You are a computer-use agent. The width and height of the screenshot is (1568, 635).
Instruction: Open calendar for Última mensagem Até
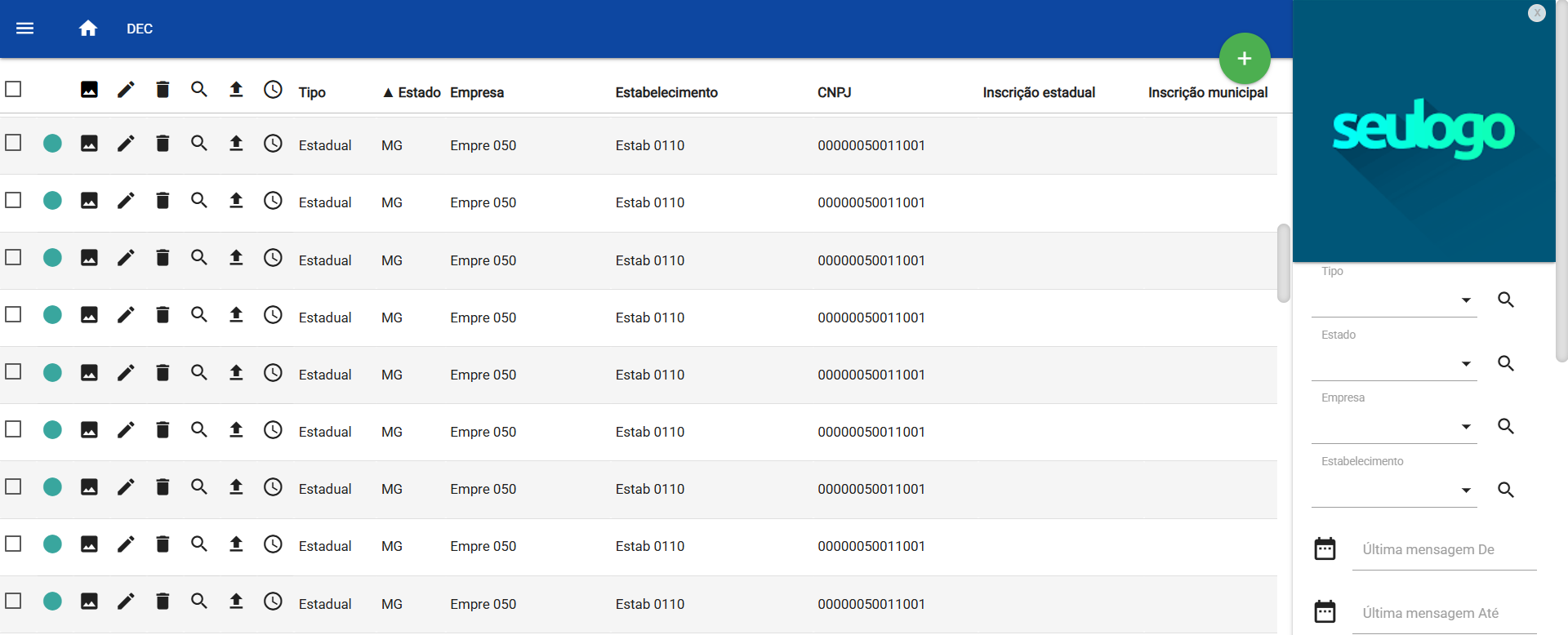click(1325, 611)
